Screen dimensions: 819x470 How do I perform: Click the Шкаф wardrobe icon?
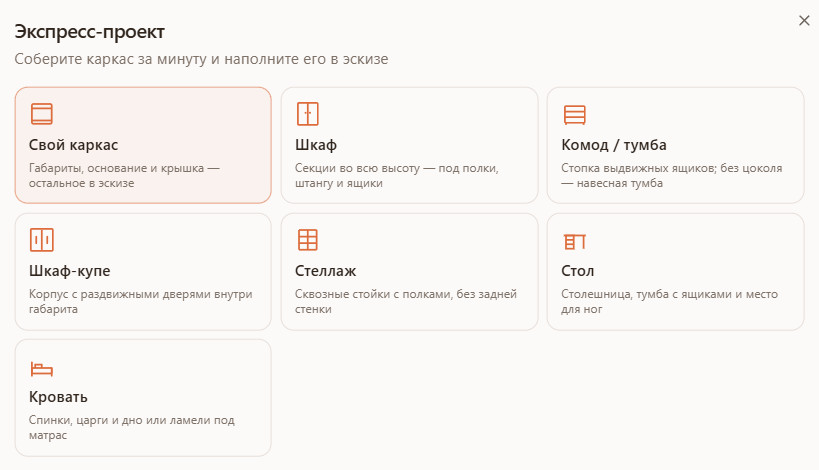coord(308,114)
